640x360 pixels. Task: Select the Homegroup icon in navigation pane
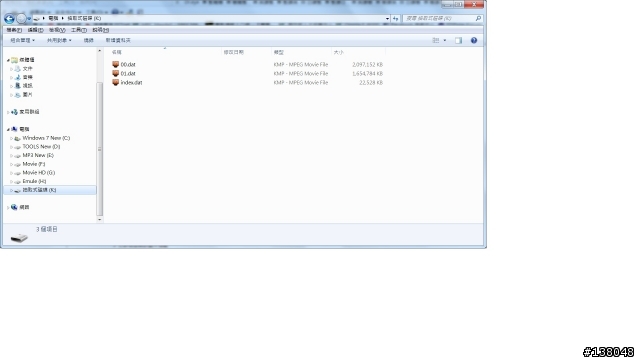pyautogui.click(x=14, y=112)
